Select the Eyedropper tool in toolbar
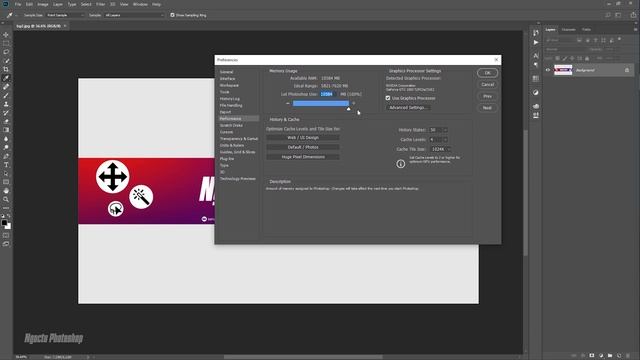 pos(6,78)
